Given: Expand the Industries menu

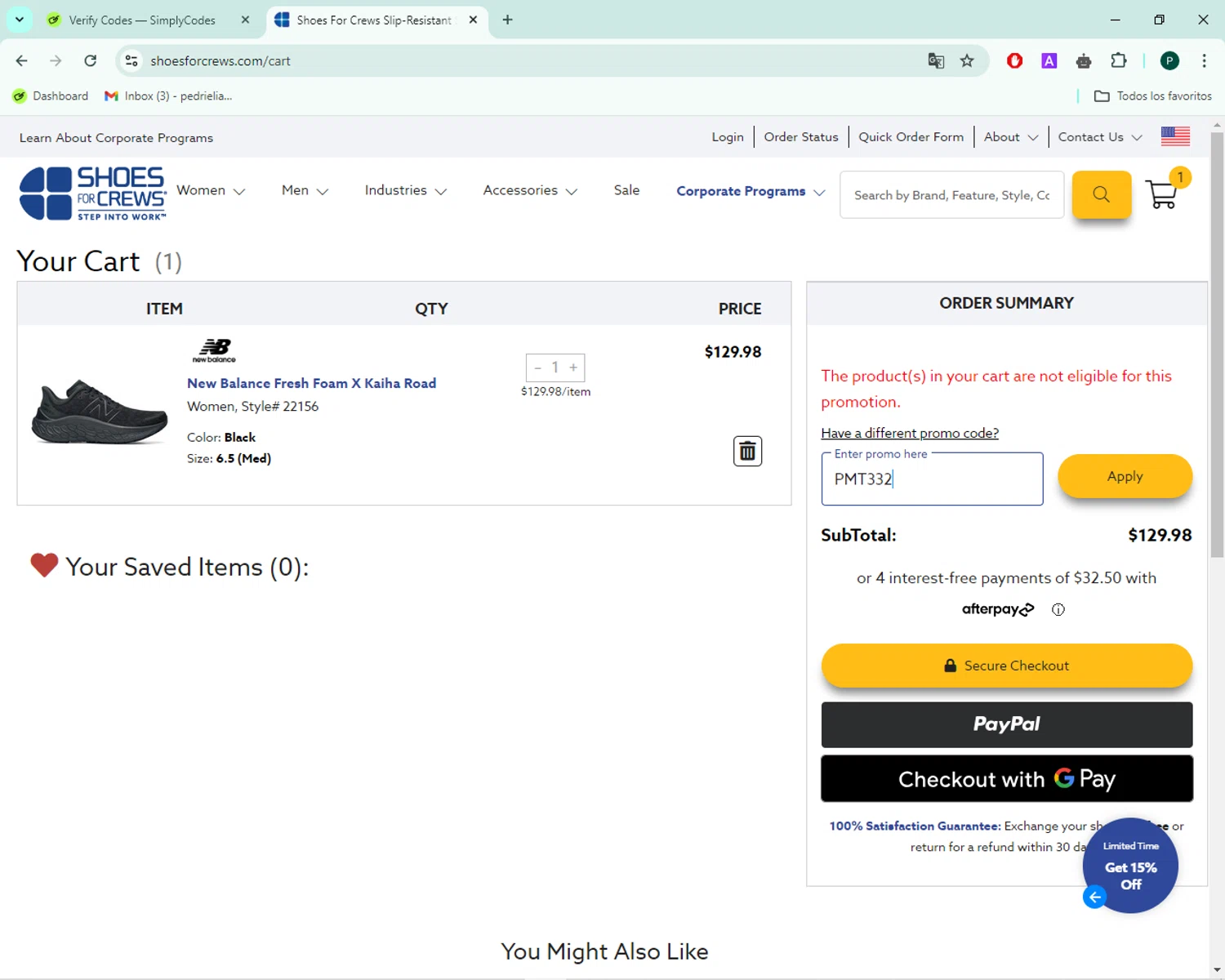Looking at the screenshot, I should point(406,190).
